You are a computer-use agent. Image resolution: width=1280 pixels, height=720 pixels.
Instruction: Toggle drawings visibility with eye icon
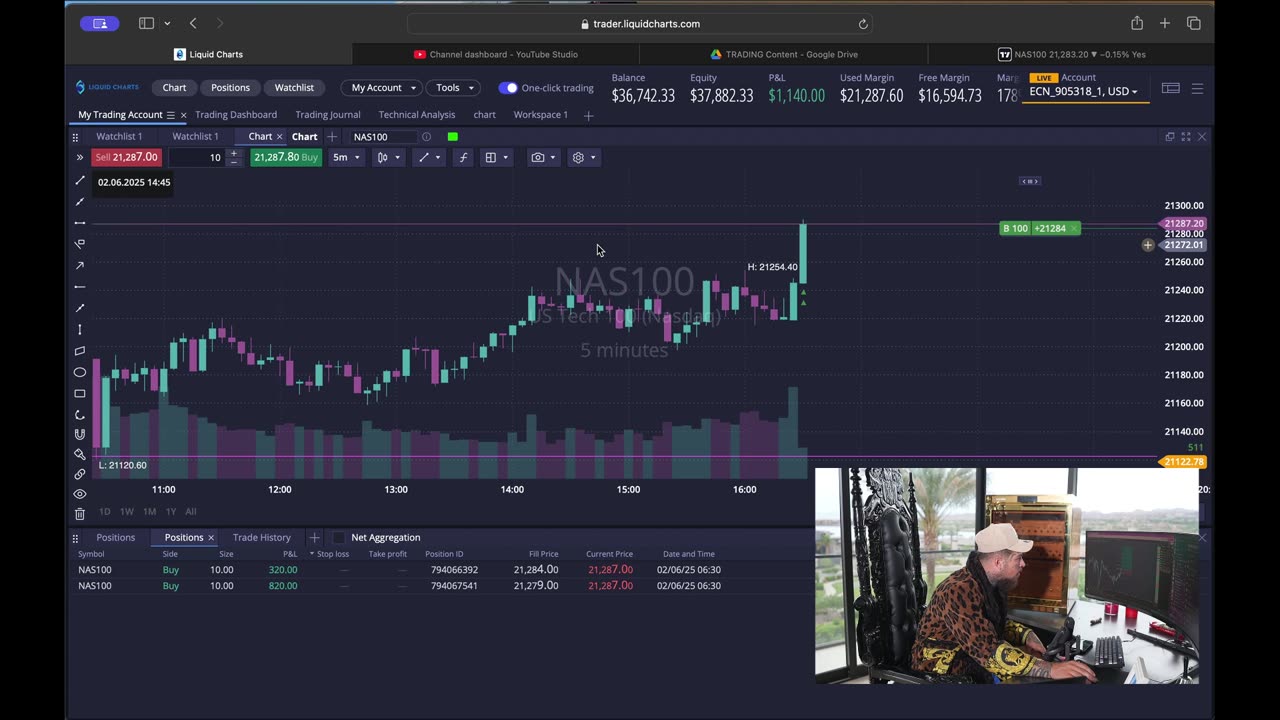pos(80,494)
